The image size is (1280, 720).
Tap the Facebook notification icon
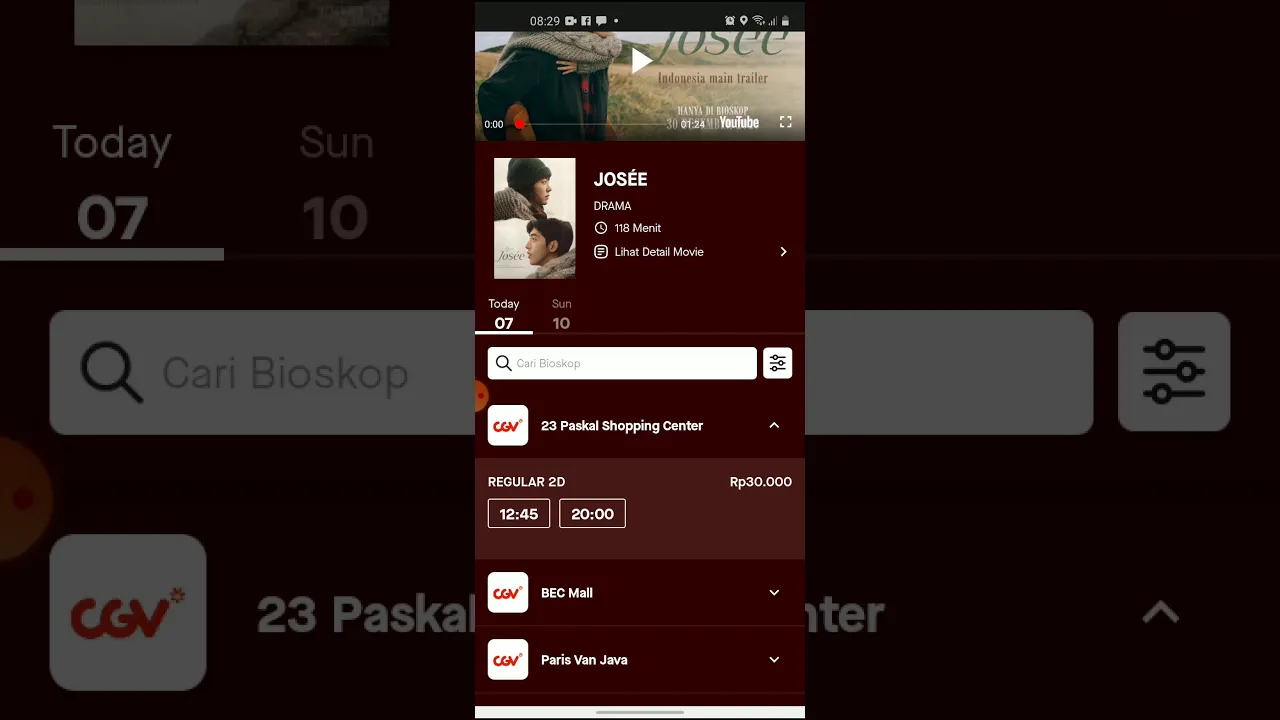pyautogui.click(x=586, y=20)
